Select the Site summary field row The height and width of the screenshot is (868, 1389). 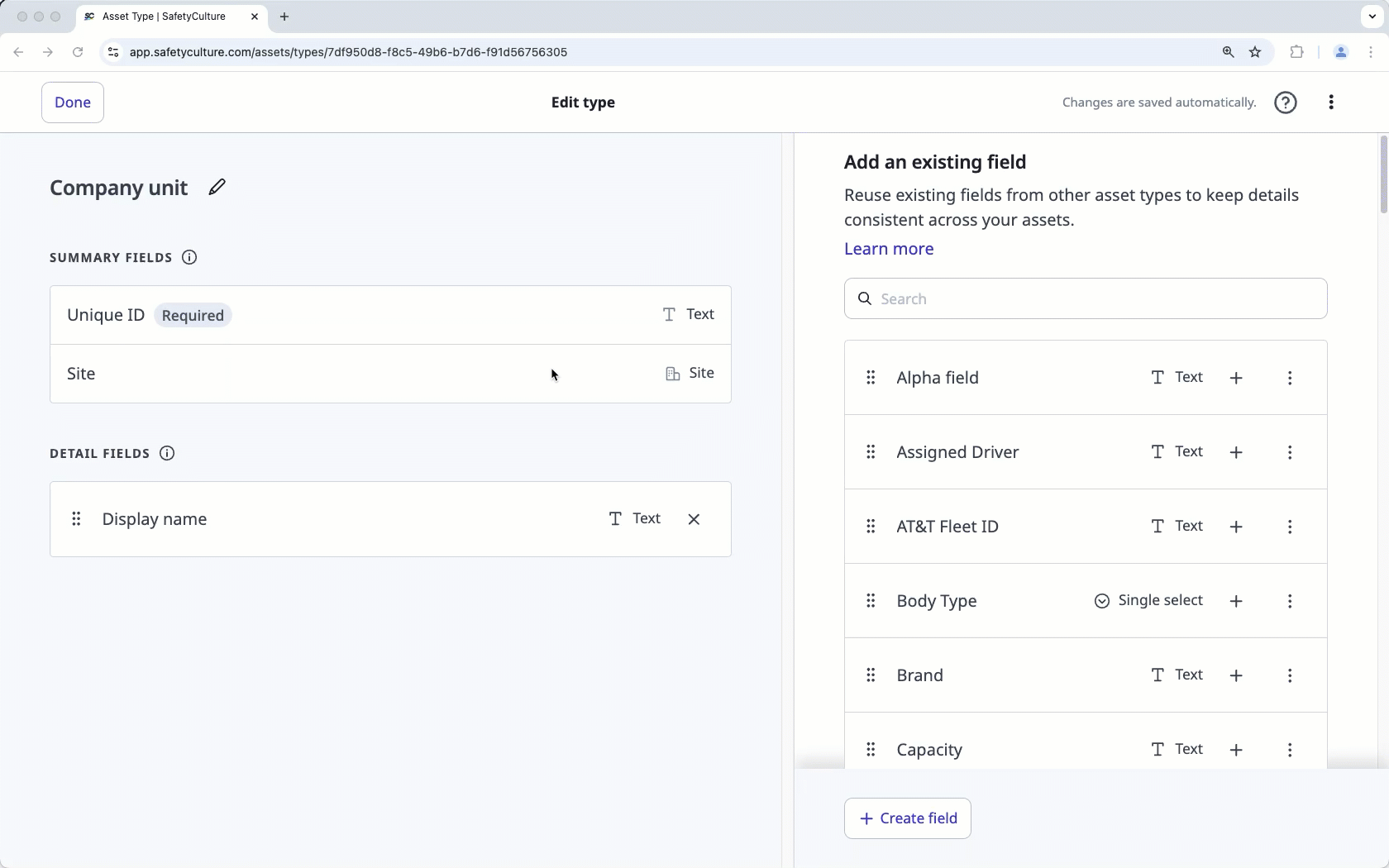(390, 374)
